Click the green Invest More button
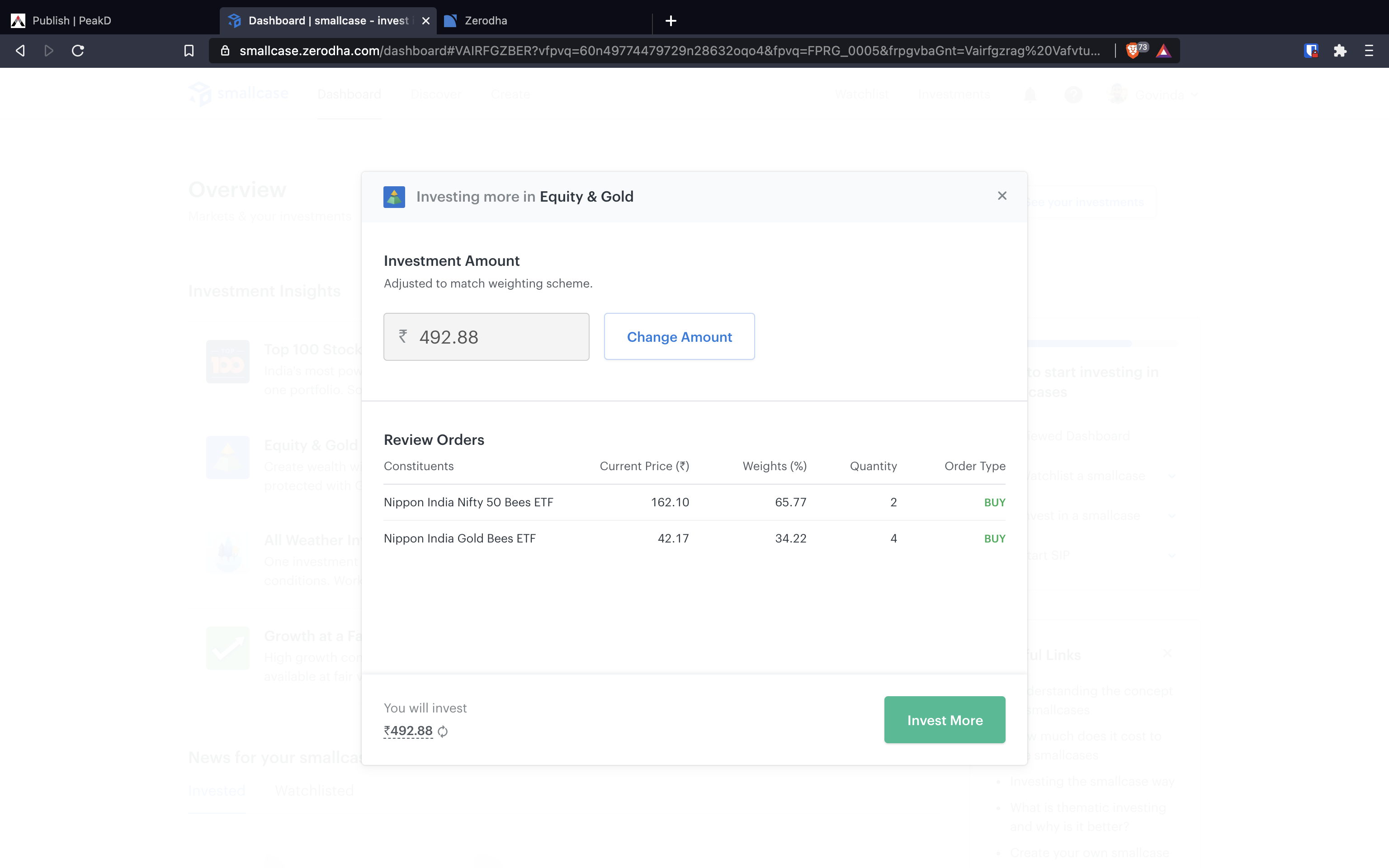Image resolution: width=1389 pixels, height=868 pixels. pos(944,720)
